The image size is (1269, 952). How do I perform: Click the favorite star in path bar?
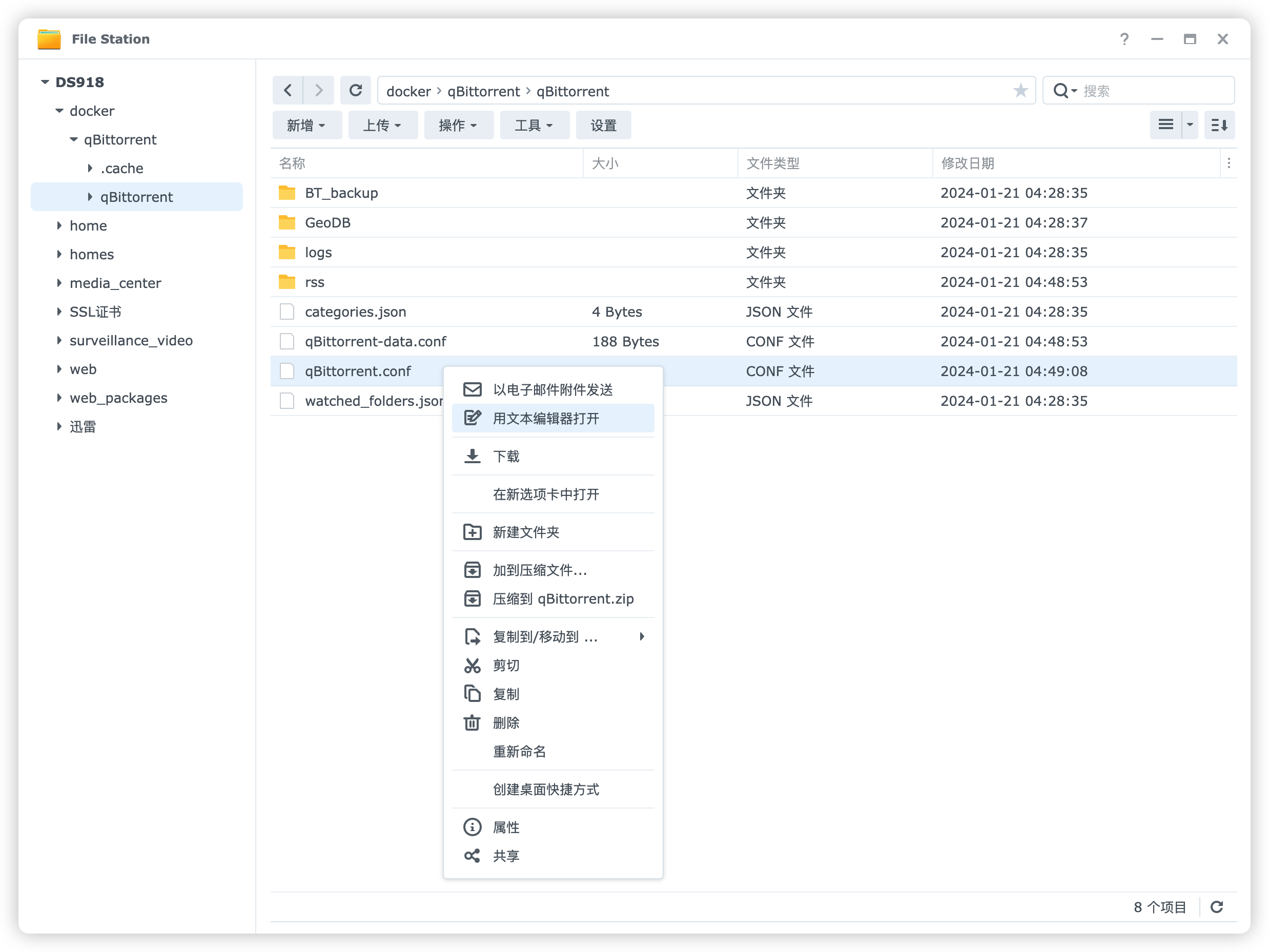1020,91
